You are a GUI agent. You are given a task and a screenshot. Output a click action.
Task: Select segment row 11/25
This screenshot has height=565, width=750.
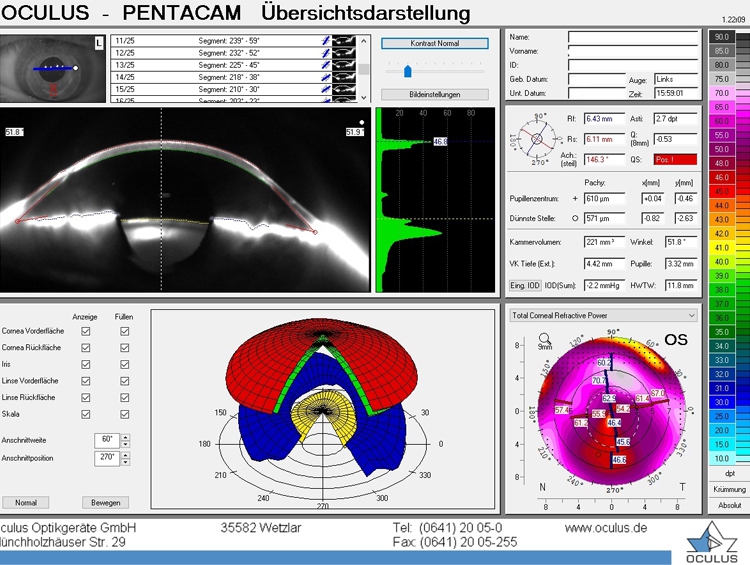click(233, 41)
